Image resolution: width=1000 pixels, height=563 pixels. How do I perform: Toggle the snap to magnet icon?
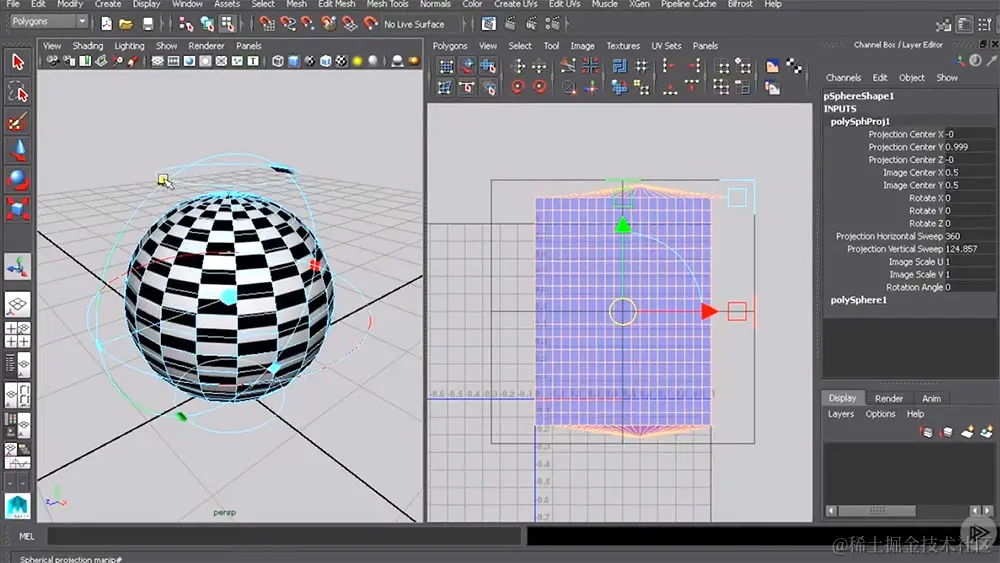point(371,24)
